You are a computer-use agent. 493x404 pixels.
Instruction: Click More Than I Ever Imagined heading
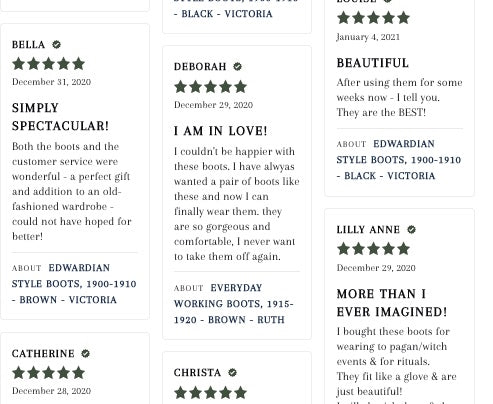pyautogui.click(x=392, y=303)
